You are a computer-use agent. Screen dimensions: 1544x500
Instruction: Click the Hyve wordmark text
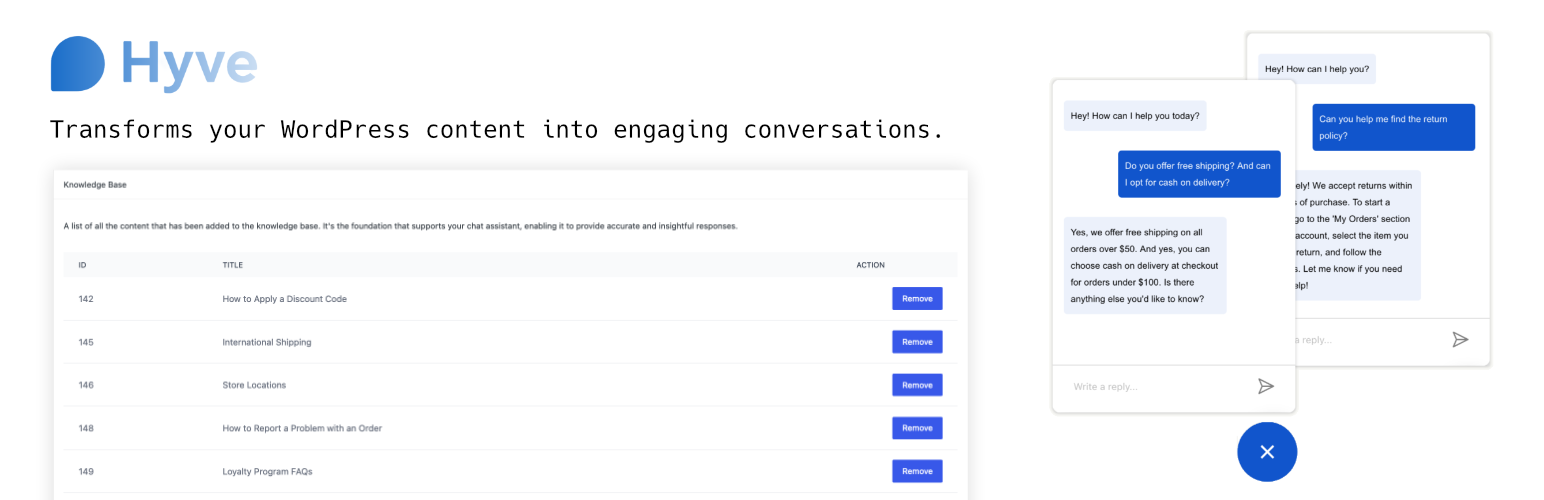(x=189, y=64)
